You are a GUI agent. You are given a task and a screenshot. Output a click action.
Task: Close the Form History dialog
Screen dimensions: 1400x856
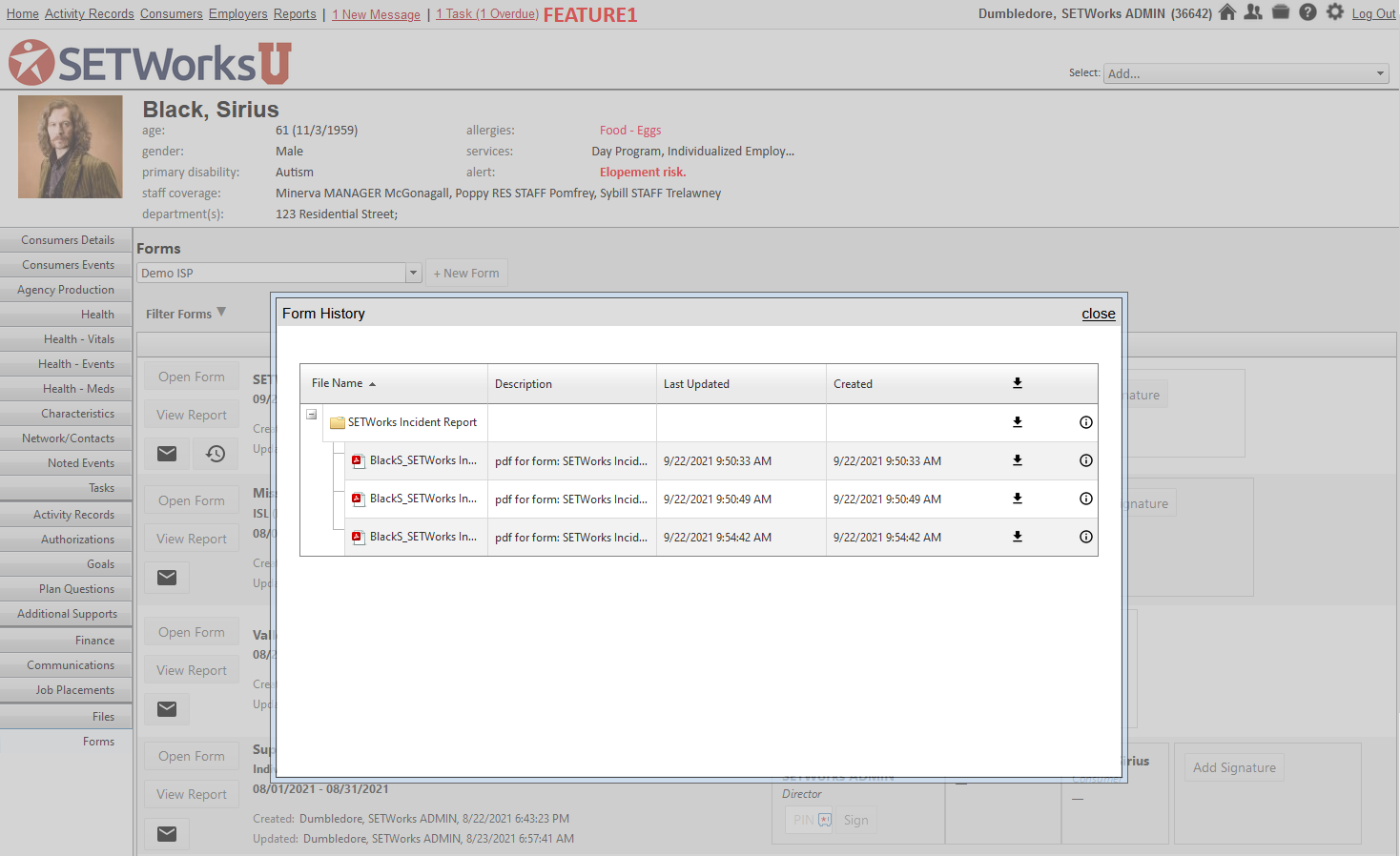pos(1099,314)
